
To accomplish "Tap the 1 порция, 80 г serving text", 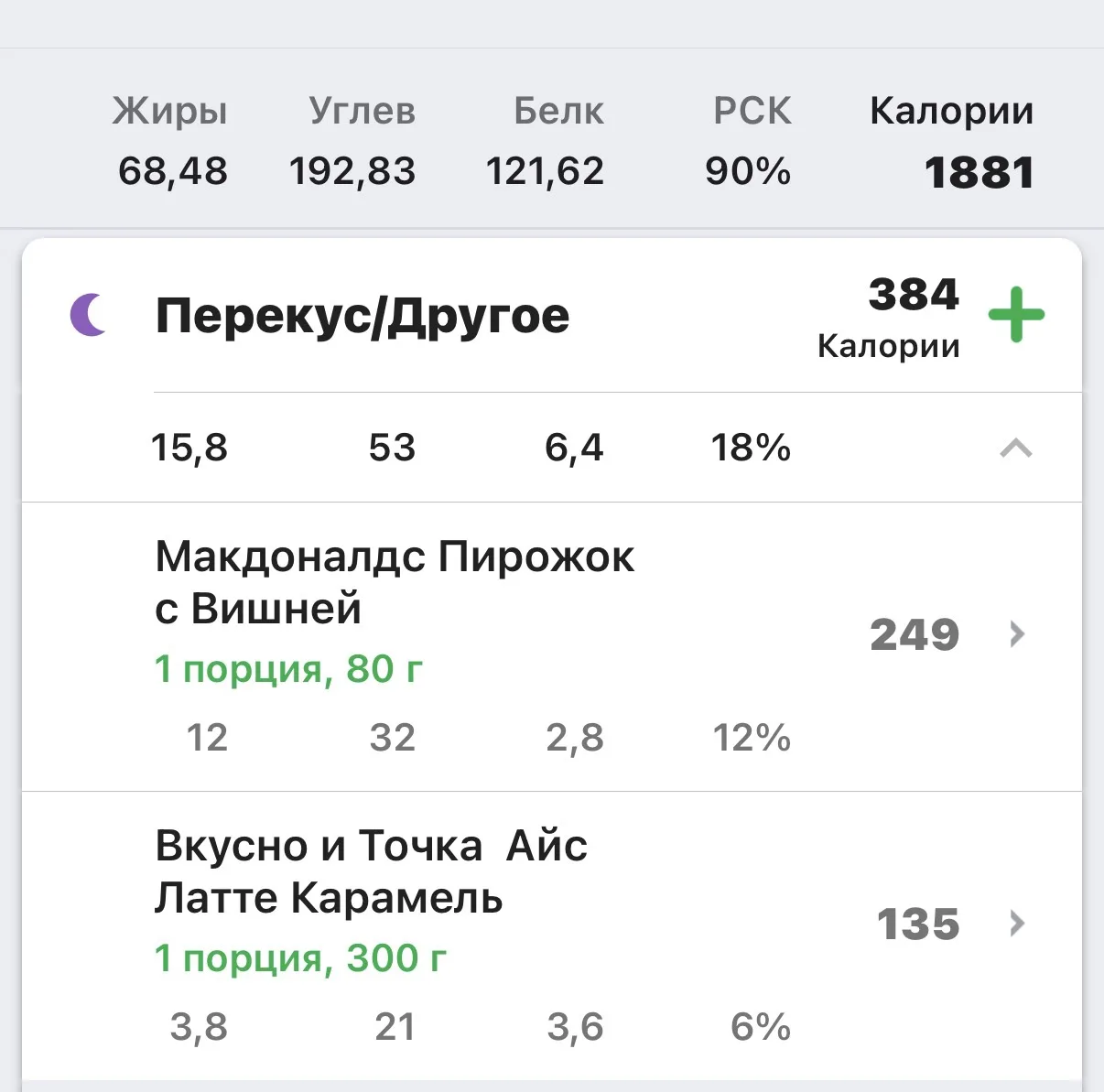I will 288,669.
